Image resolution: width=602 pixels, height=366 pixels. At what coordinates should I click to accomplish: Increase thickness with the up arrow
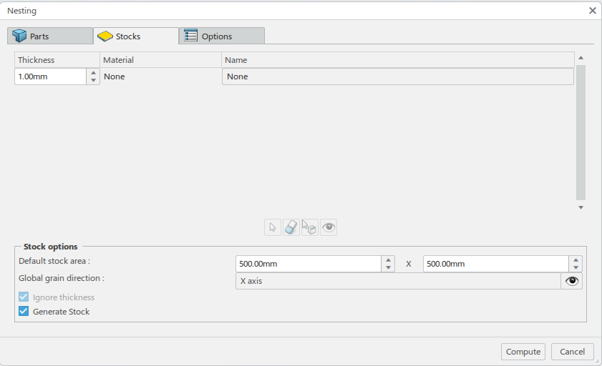(93, 73)
